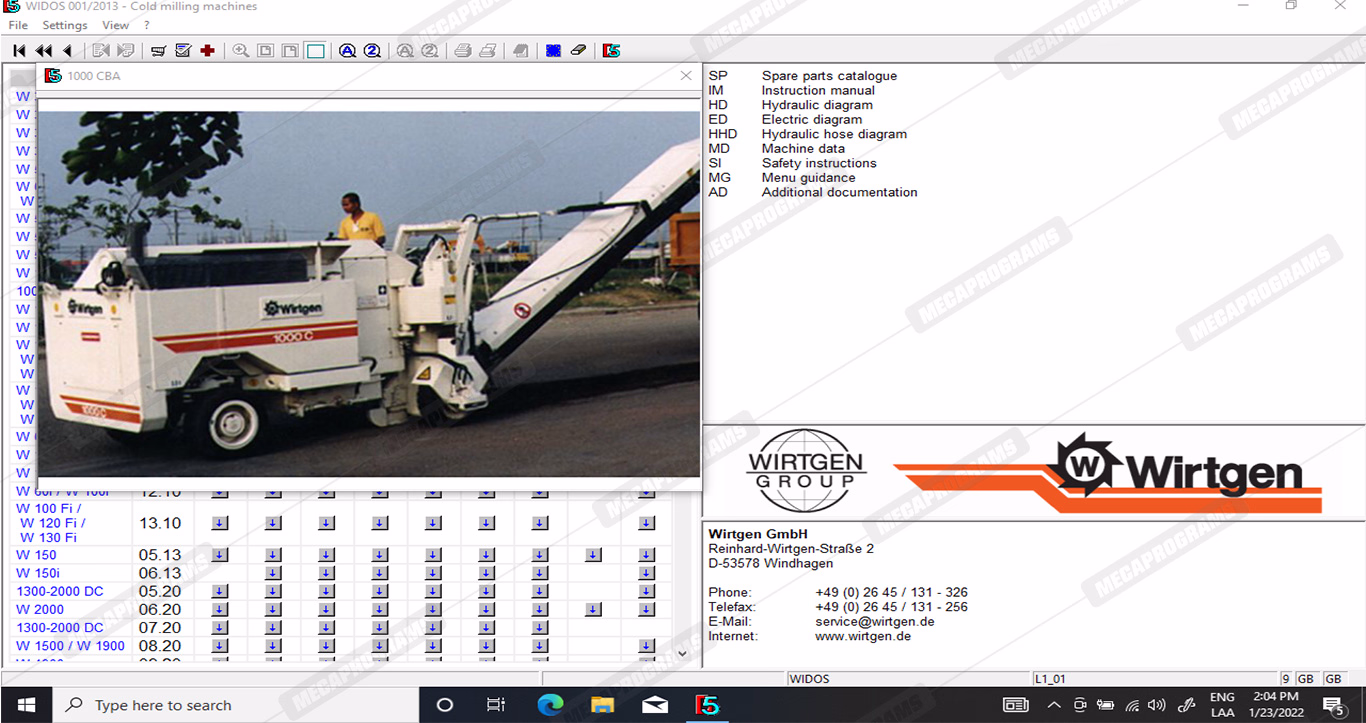Click the first arrow button in W 150 row
1366x723 pixels.
(220, 554)
